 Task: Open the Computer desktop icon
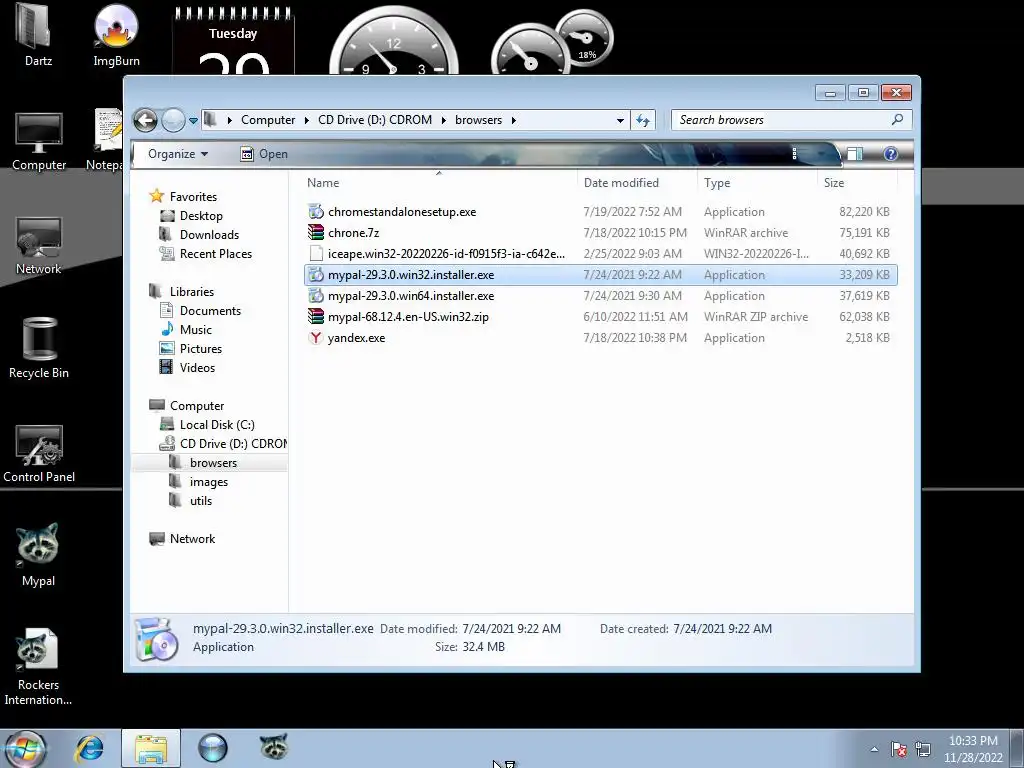tap(39, 142)
